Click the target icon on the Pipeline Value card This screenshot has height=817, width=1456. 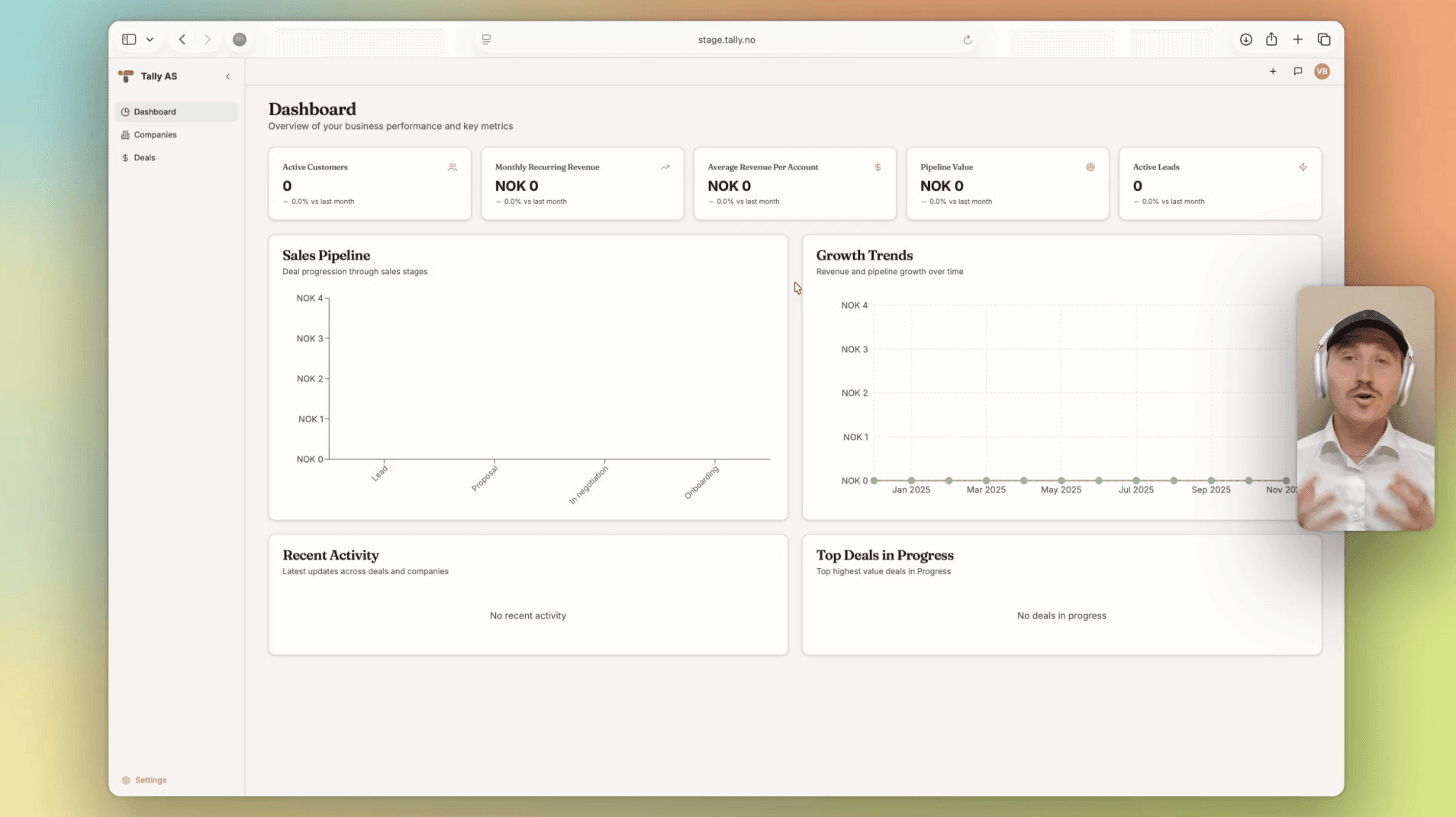1090,167
